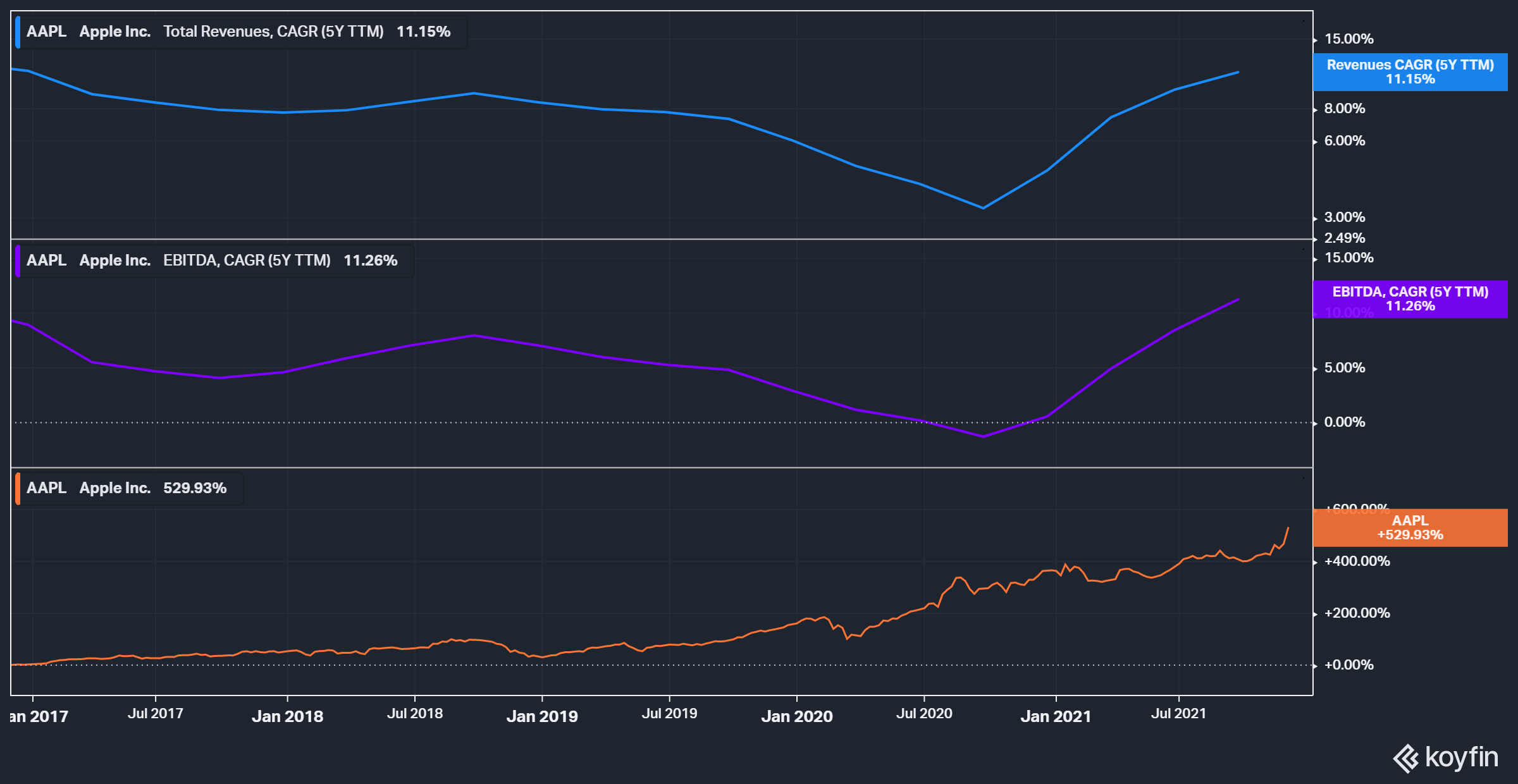The height and width of the screenshot is (784, 1518).
Task: Click the blue swatch beside Total Revenues legend
Action: (18, 32)
